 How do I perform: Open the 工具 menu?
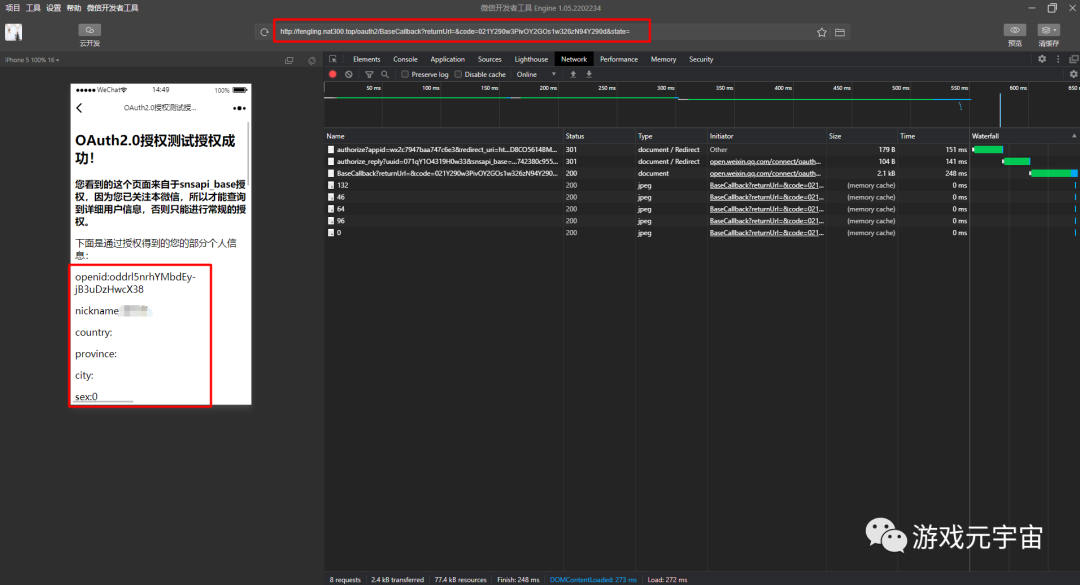coord(33,8)
